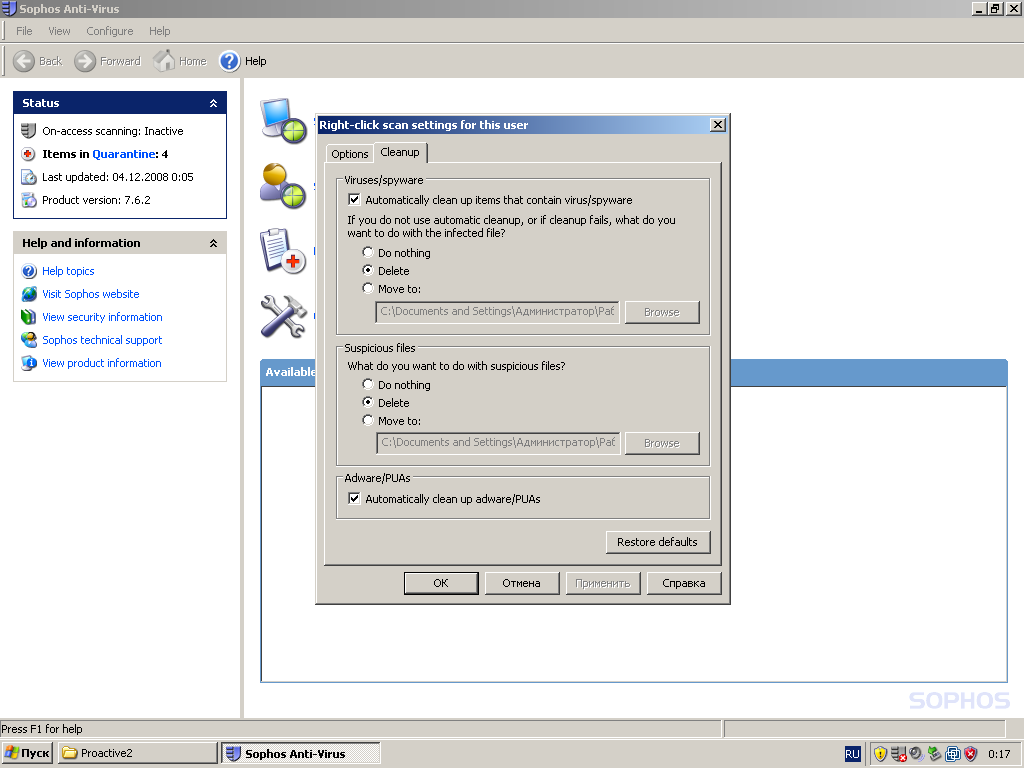This screenshot has width=1024, height=768.
Task: Toggle Automatically clean up adware/PUAs checkbox
Action: point(354,499)
